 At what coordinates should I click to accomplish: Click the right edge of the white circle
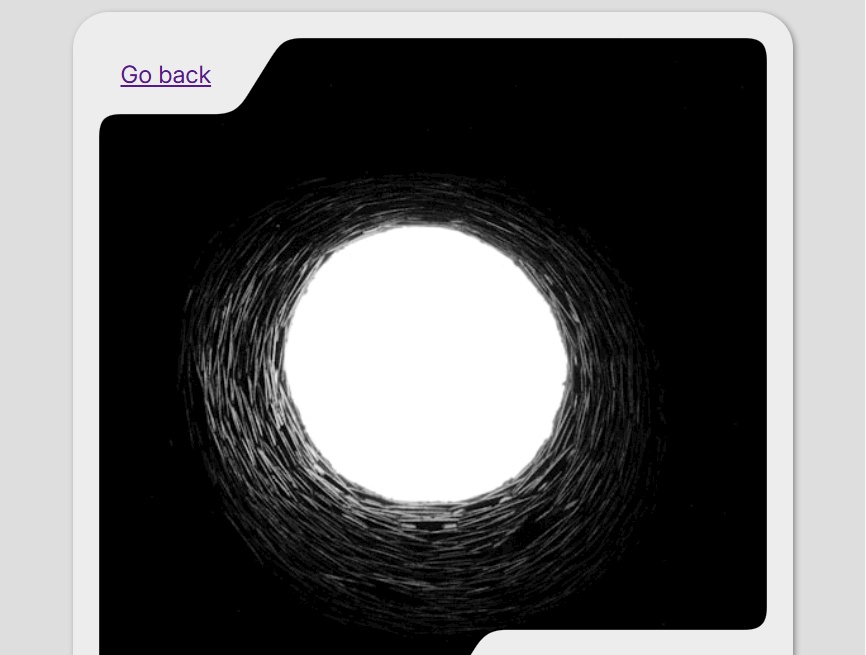567,362
